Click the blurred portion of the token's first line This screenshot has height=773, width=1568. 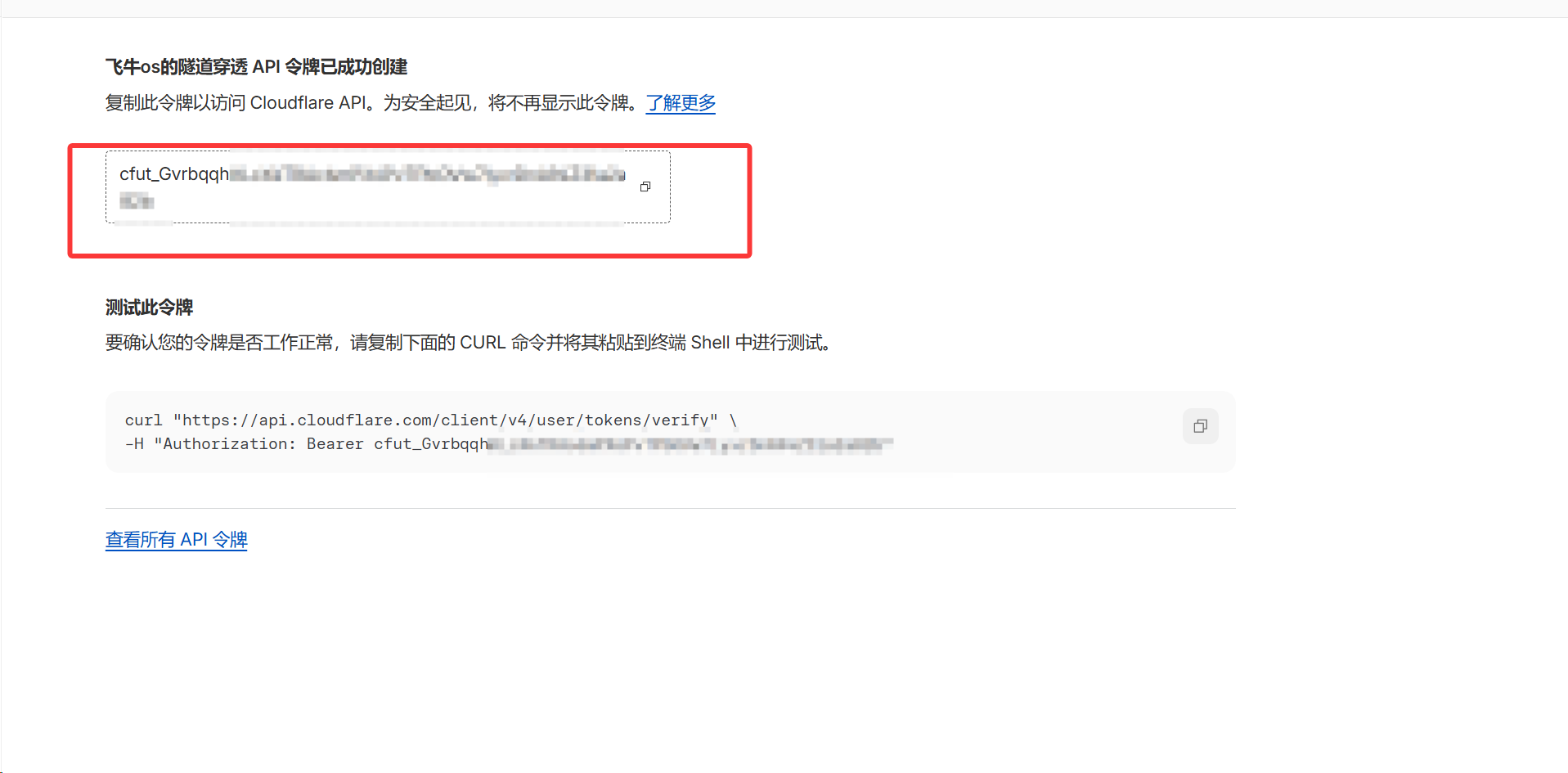428,174
